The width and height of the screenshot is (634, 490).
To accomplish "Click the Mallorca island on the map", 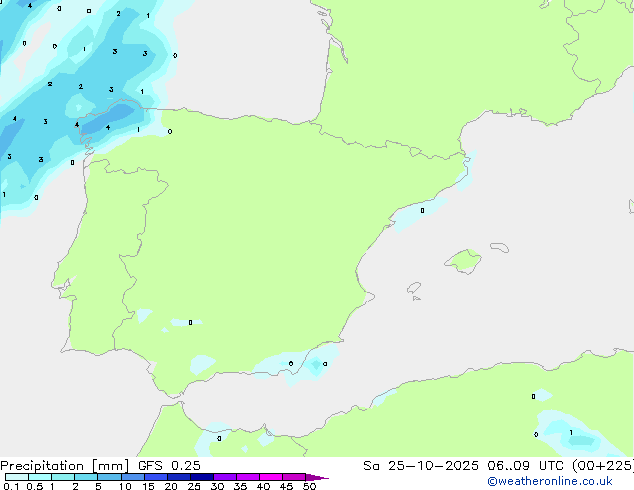I will click(x=463, y=261).
